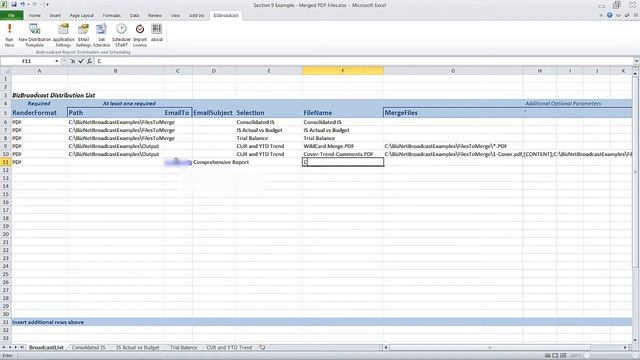The height and width of the screenshot is (360, 640).
Task: Click the horizontal scrollbar left arrow
Action: tap(386, 347)
